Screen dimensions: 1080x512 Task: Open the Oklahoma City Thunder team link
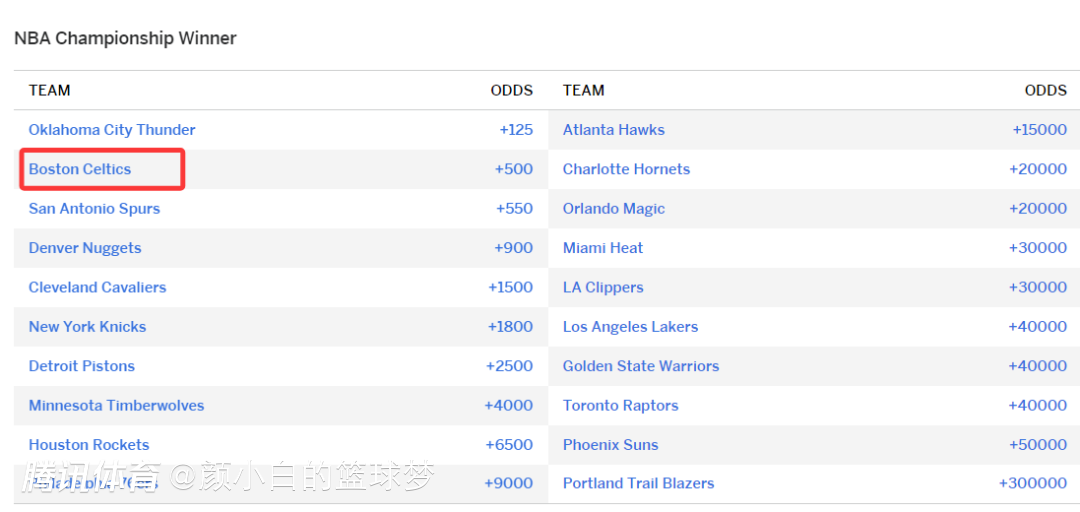(112, 130)
